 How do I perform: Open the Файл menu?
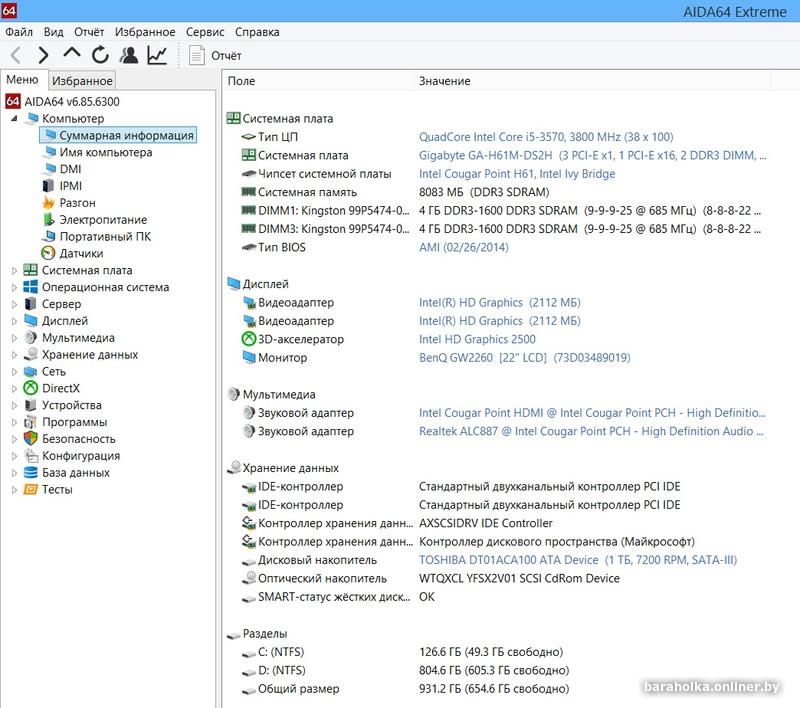coord(19,32)
